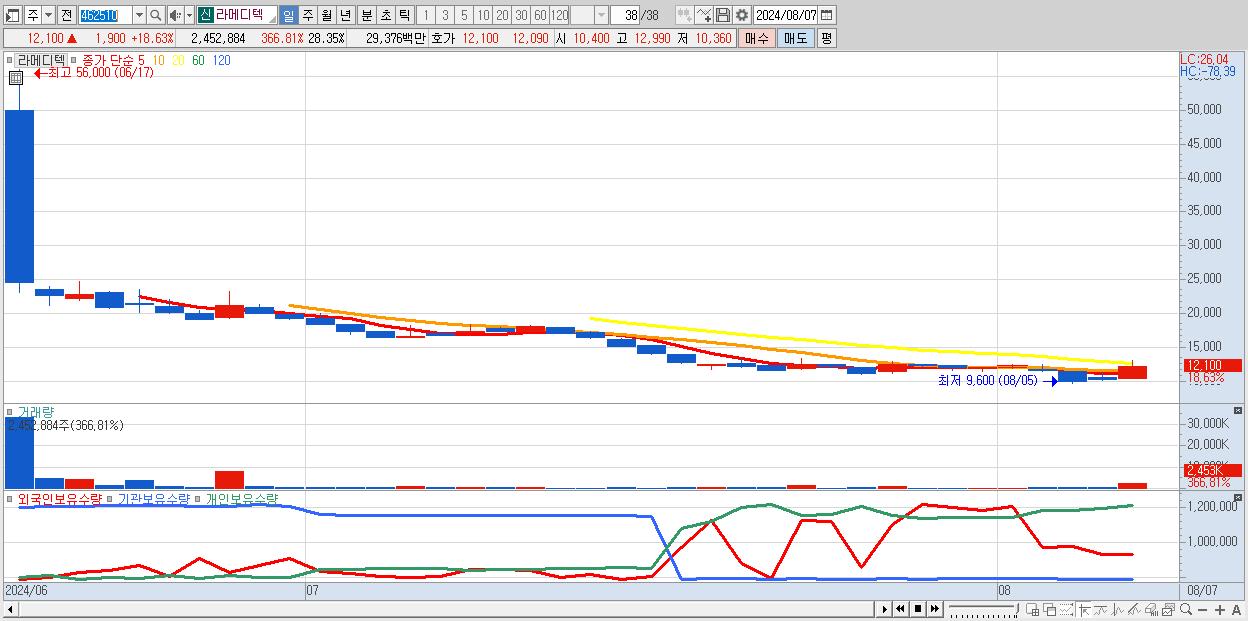Toggle the small square before 라메디텍
The image size is (1248, 621).
click(x=10, y=60)
